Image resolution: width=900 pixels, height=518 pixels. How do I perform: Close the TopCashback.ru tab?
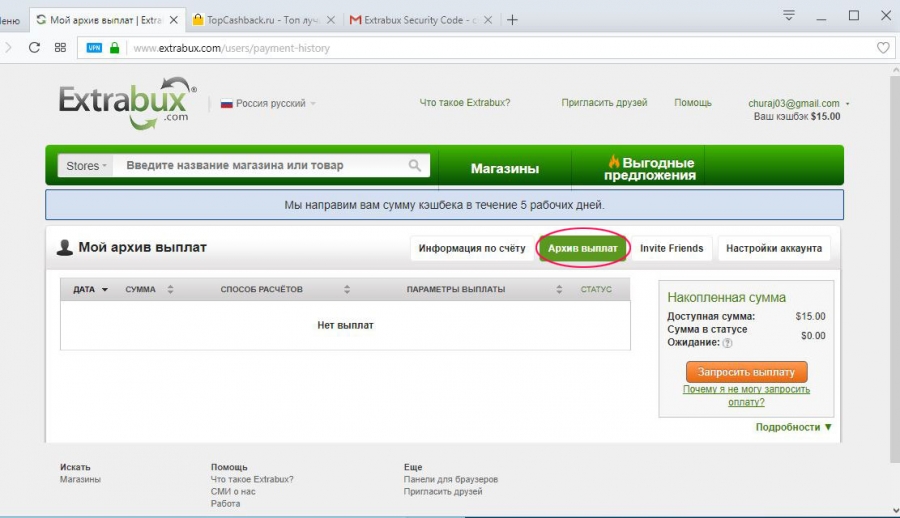click(331, 20)
